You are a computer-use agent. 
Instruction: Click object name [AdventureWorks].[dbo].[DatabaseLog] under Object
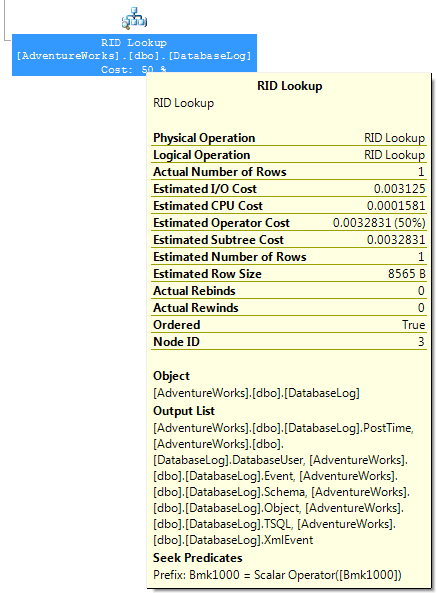(256, 393)
